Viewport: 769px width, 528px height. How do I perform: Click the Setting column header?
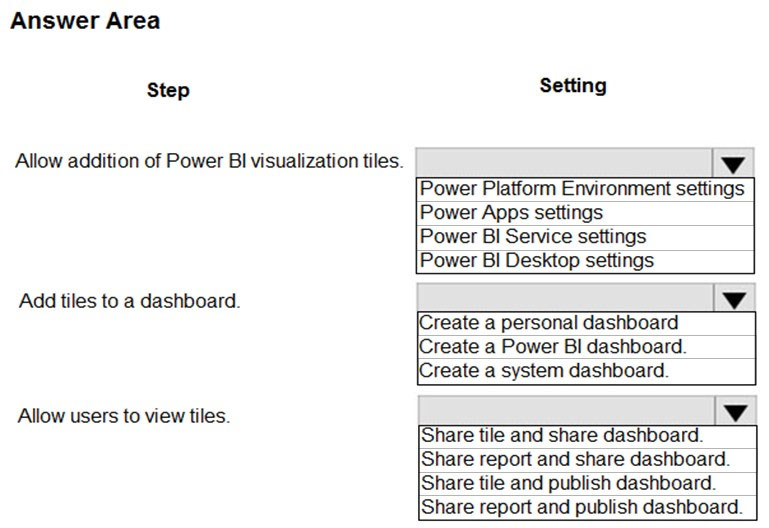[x=573, y=86]
